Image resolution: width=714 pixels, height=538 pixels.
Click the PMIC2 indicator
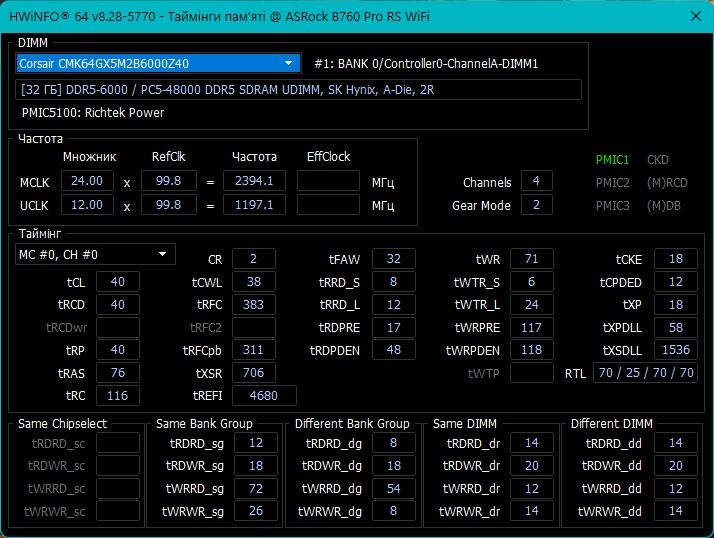612,183
